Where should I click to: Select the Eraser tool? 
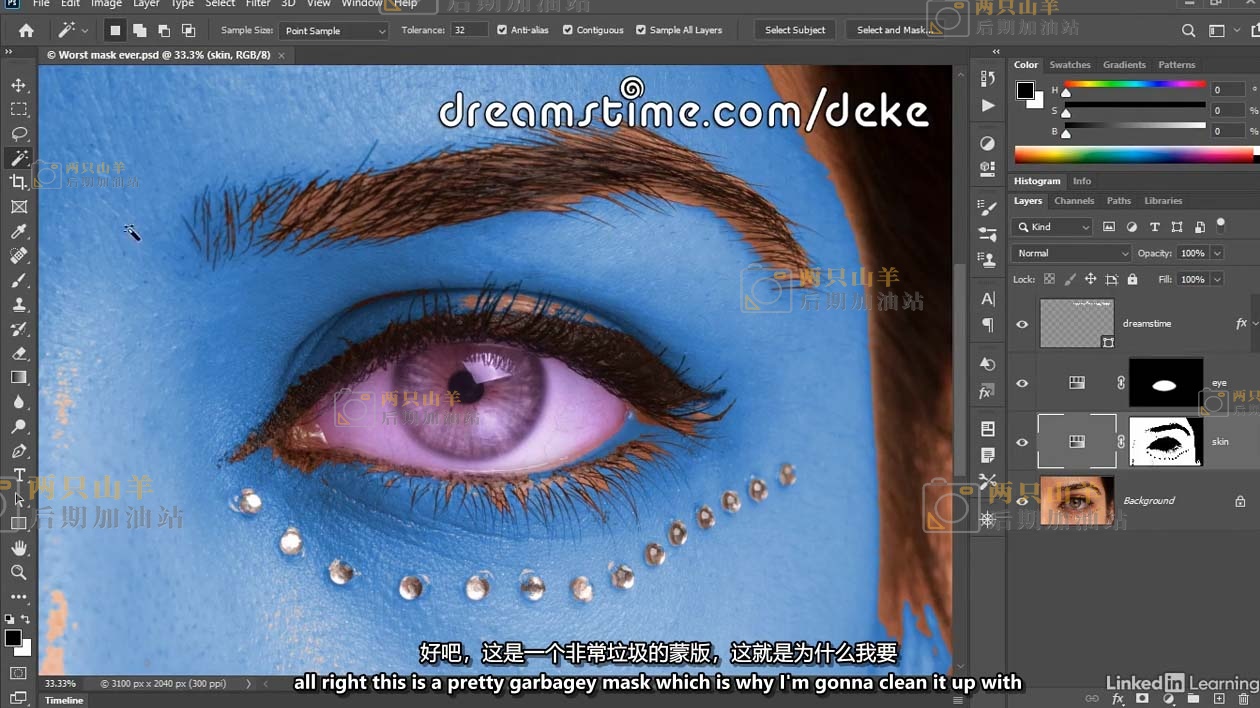tap(18, 353)
